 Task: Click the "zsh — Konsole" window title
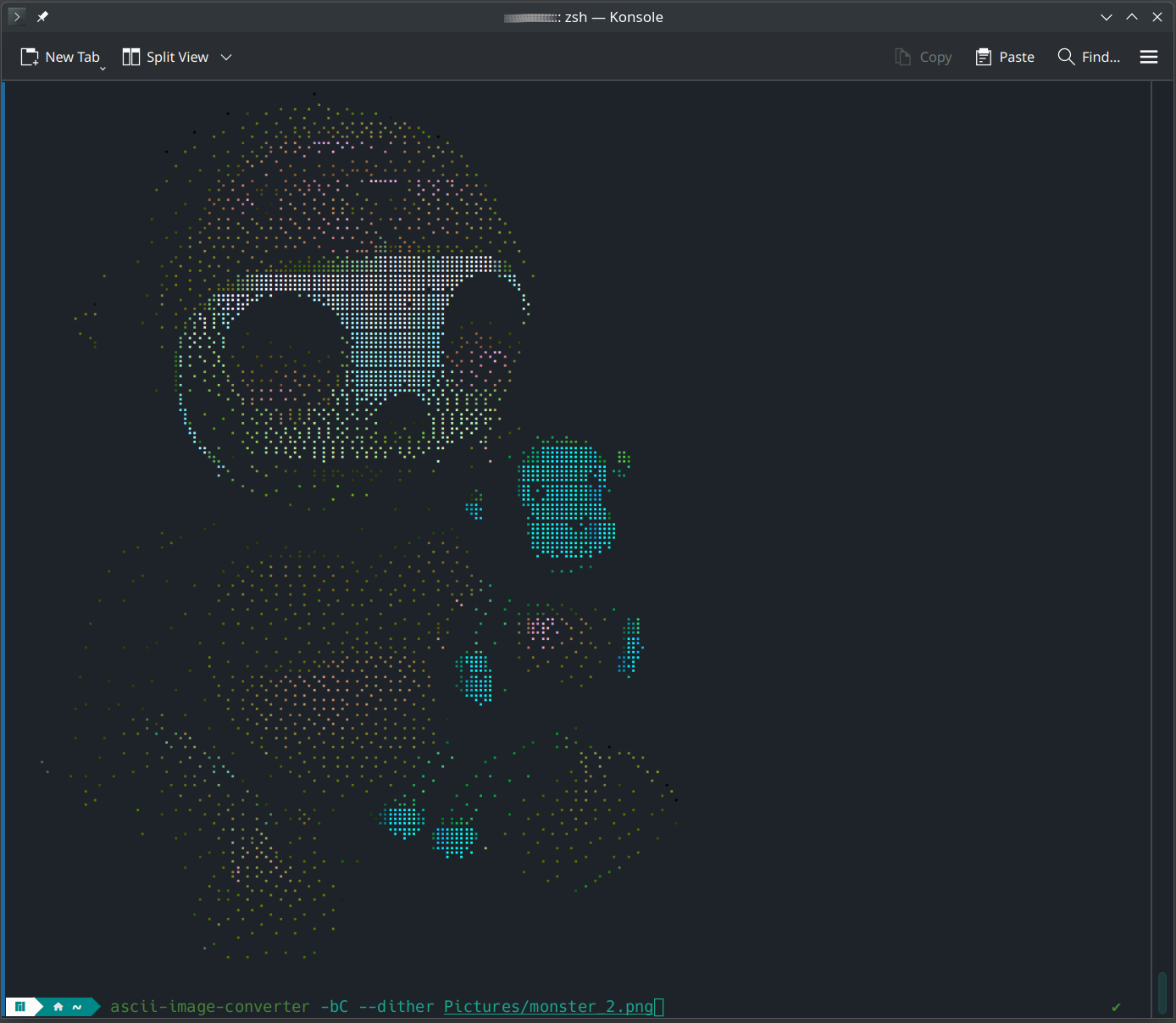[613, 17]
